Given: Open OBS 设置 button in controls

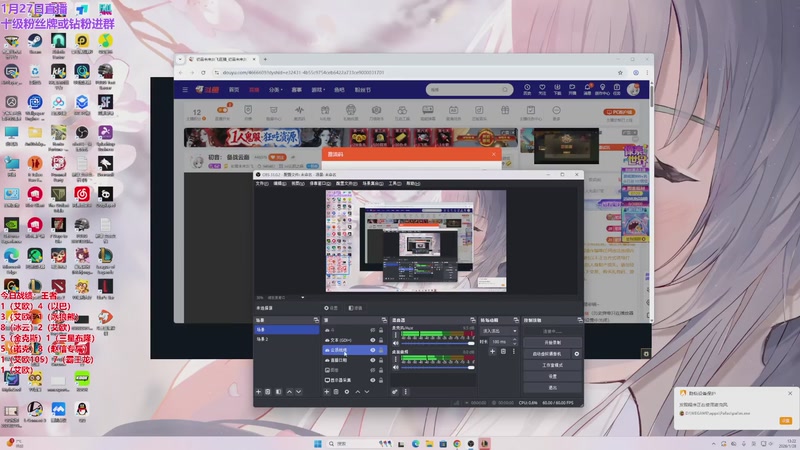Looking at the screenshot, I should click(553, 377).
